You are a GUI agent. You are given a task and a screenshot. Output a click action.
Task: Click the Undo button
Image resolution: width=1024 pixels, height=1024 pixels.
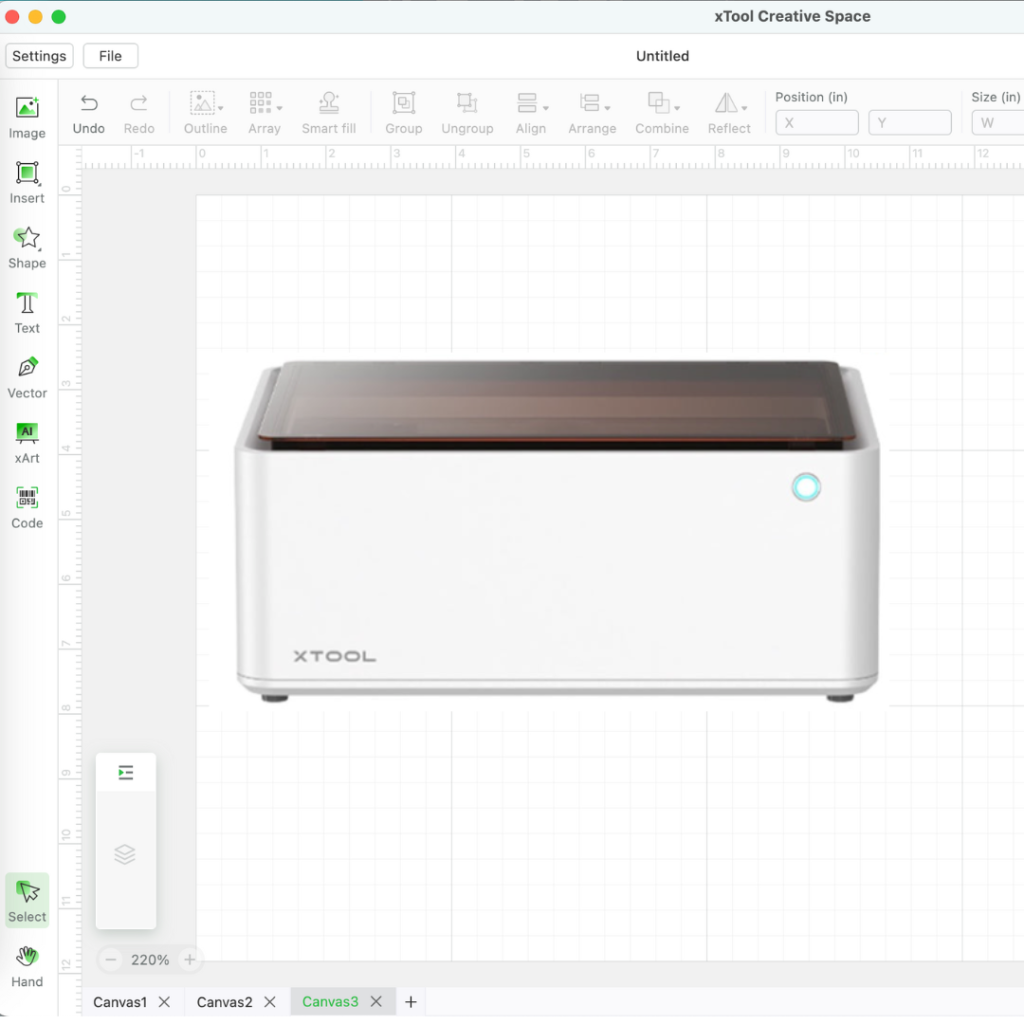pos(88,111)
